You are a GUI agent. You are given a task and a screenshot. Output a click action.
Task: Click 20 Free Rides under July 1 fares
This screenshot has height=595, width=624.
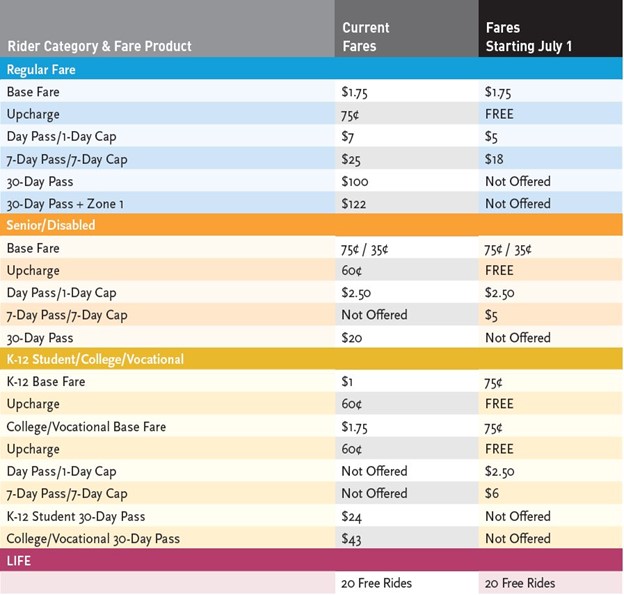520,583
